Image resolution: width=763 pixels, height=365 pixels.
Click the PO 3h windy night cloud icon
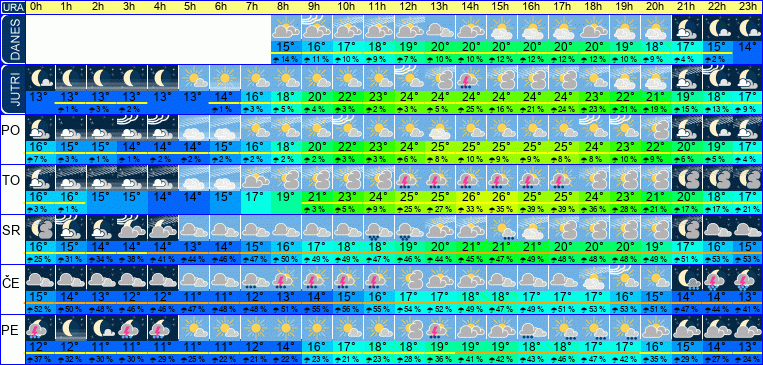132,128
